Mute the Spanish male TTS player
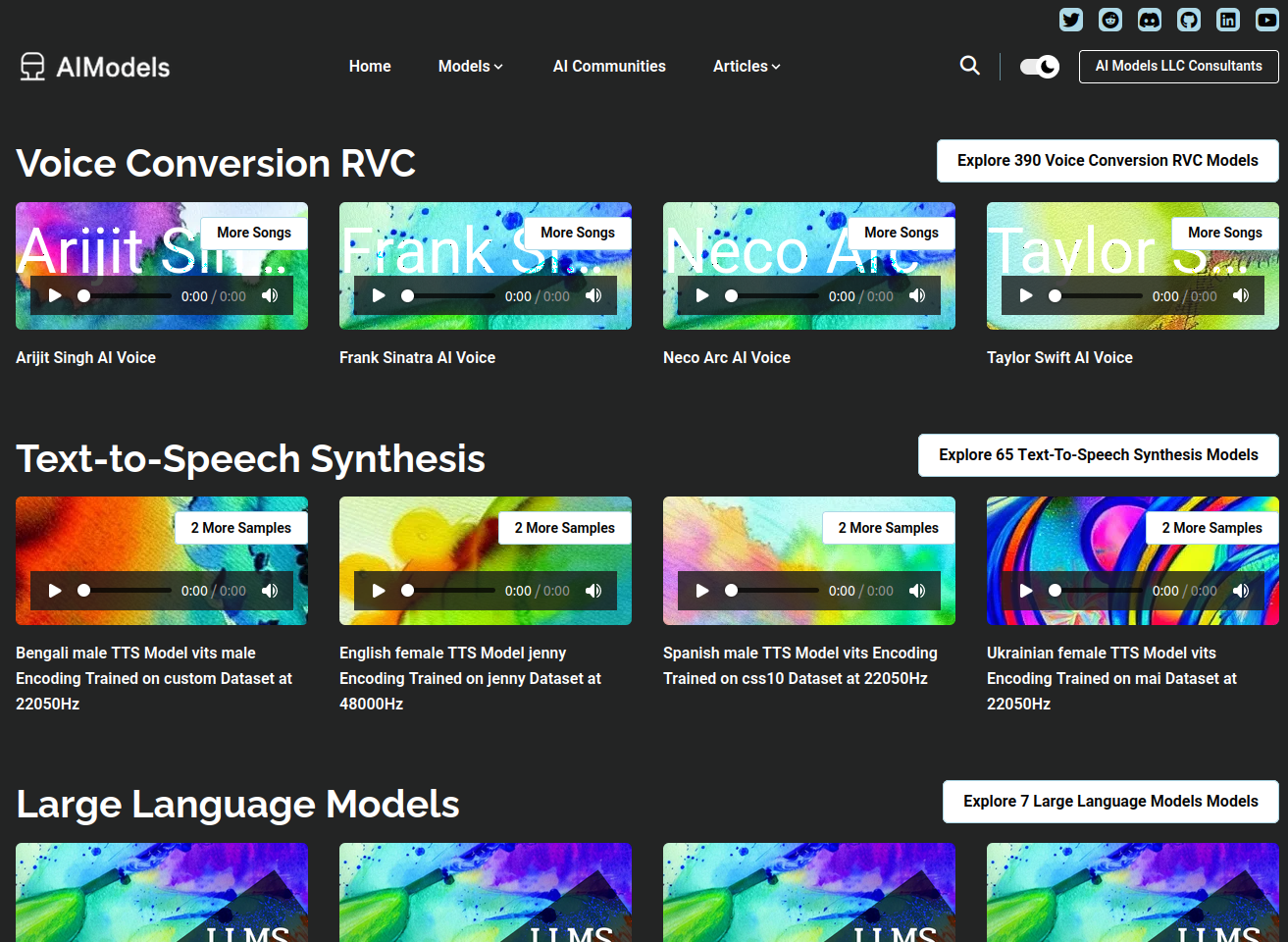This screenshot has height=942, width=1288. (917, 591)
